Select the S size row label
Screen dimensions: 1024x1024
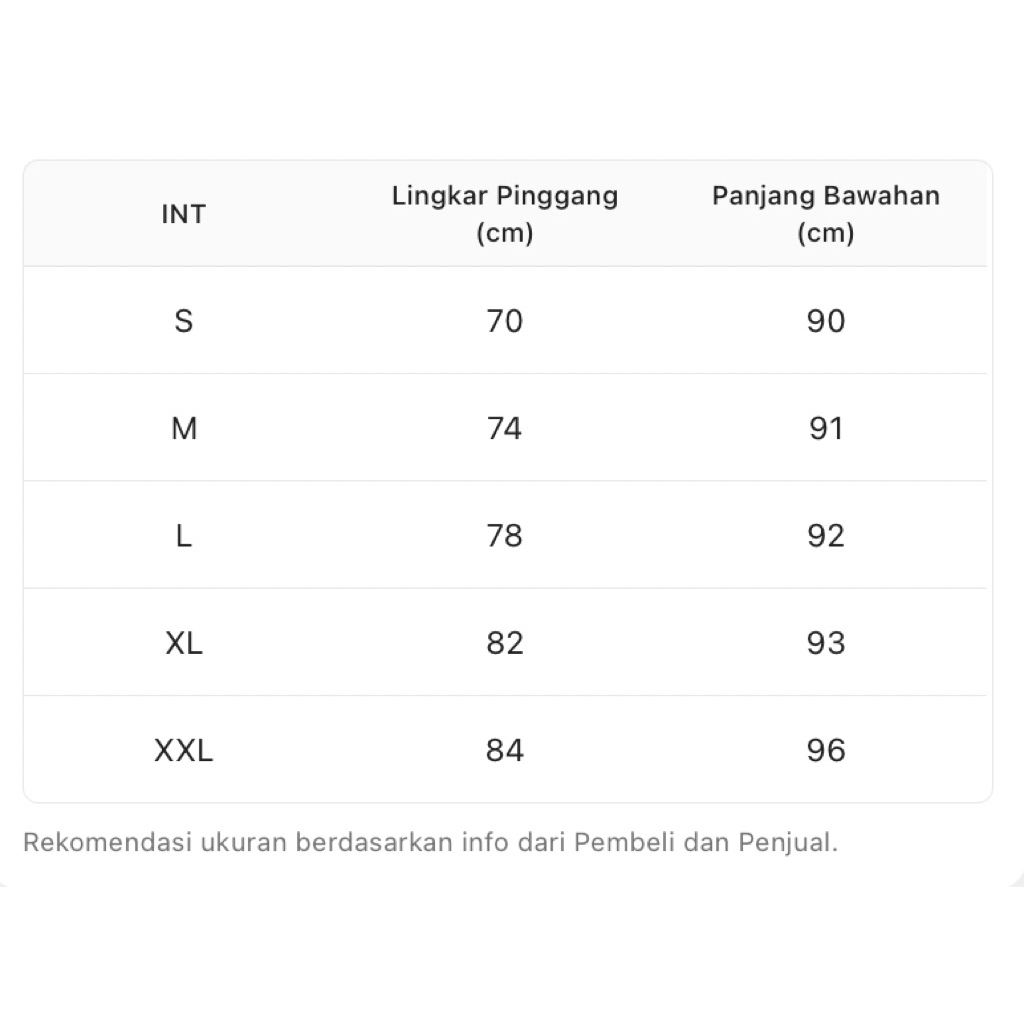coord(183,321)
